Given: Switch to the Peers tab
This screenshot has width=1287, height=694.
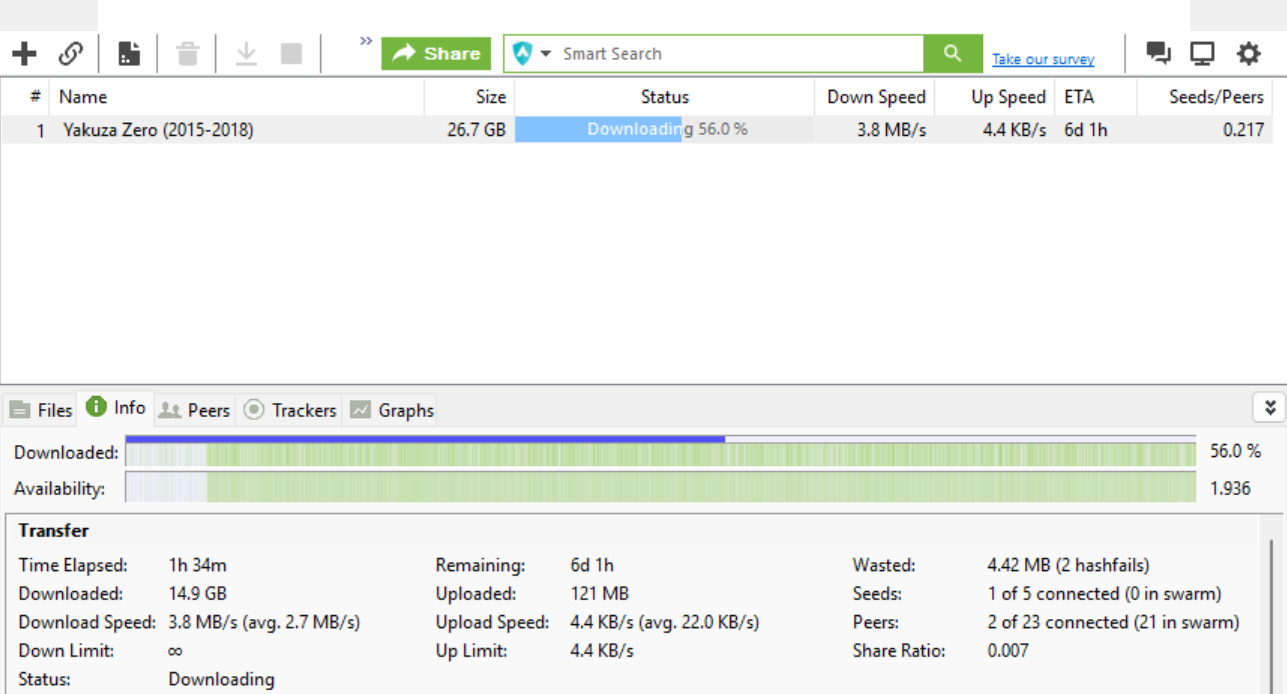Looking at the screenshot, I should pos(196,410).
